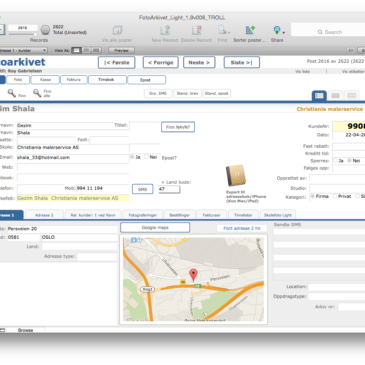Click the Sorter poster icon
This screenshot has width=365, height=365.
tap(250, 30)
